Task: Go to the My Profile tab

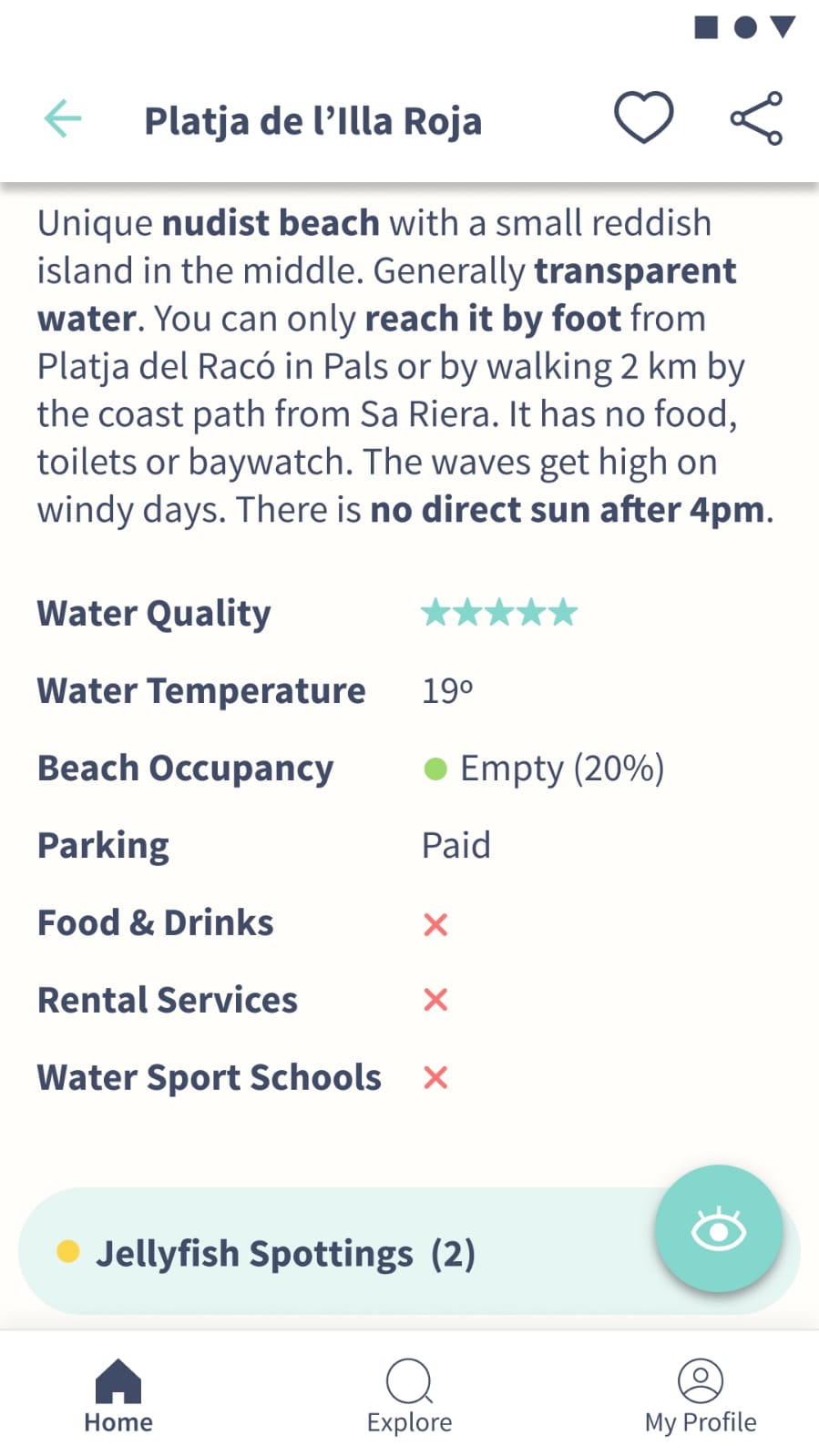Action: pyautogui.click(x=701, y=1397)
